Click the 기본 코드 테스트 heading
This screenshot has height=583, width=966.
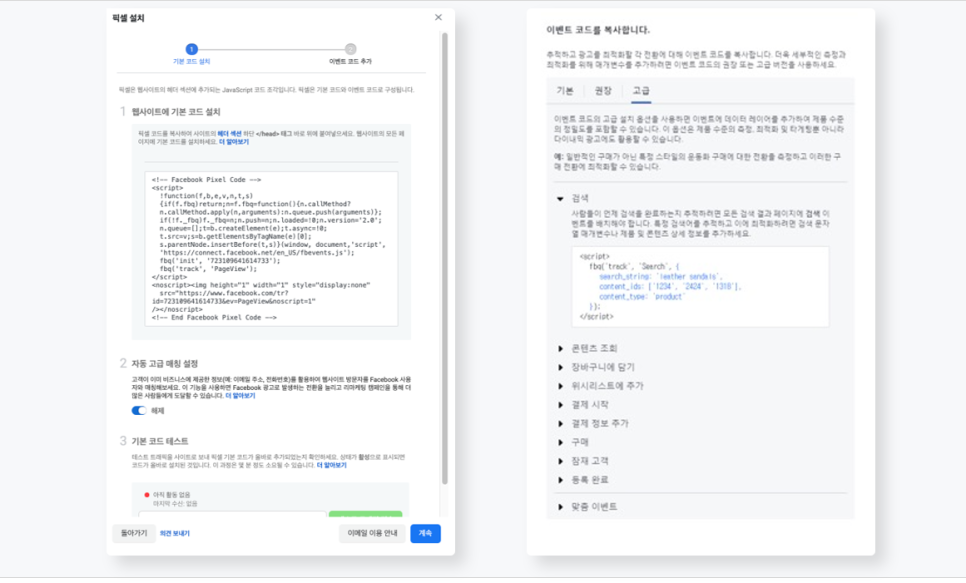160,441
